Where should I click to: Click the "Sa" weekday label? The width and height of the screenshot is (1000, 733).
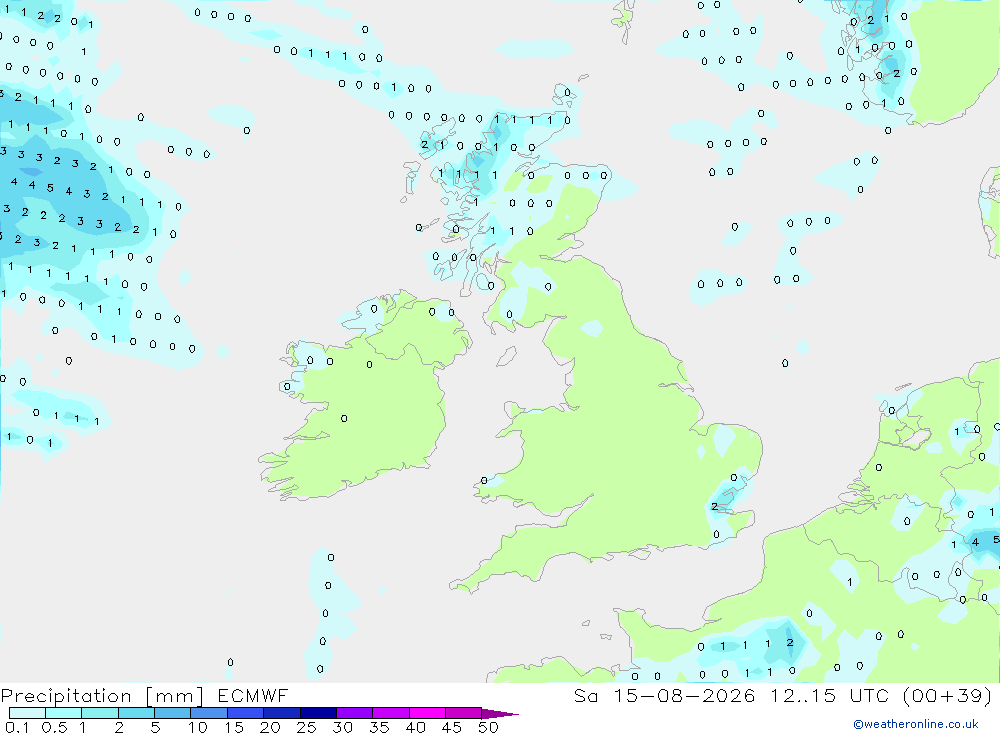pyautogui.click(x=586, y=696)
